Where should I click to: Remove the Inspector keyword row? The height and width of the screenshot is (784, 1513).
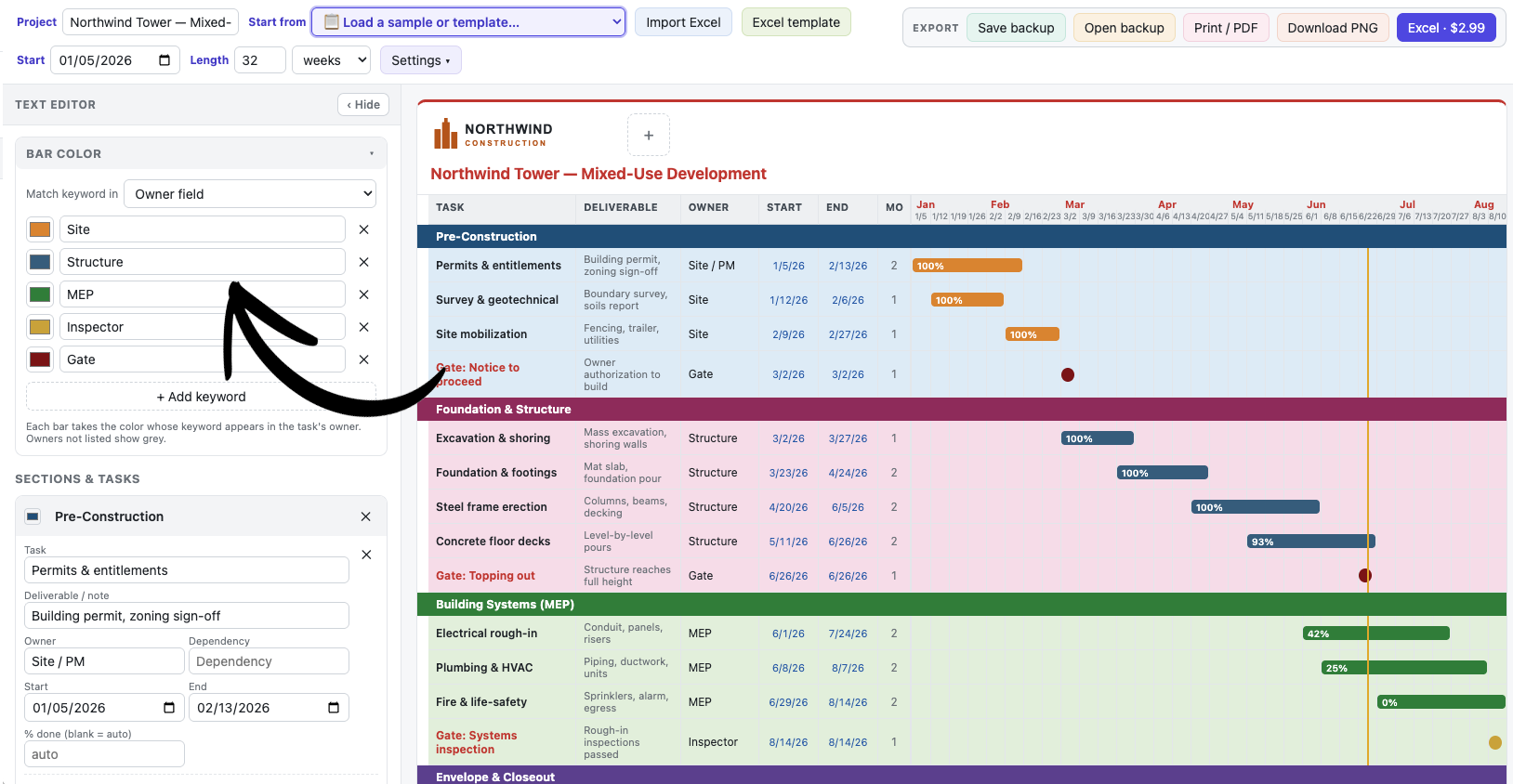point(364,327)
